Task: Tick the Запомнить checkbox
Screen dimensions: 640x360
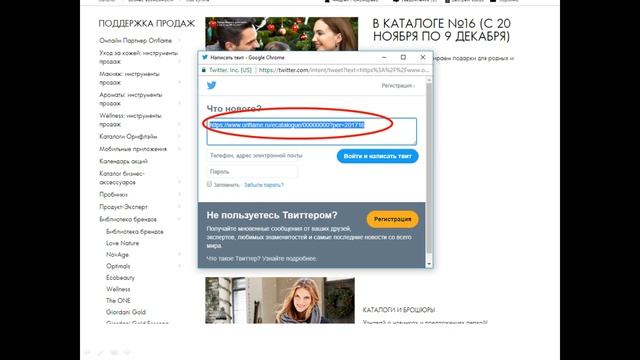Action: point(209,184)
